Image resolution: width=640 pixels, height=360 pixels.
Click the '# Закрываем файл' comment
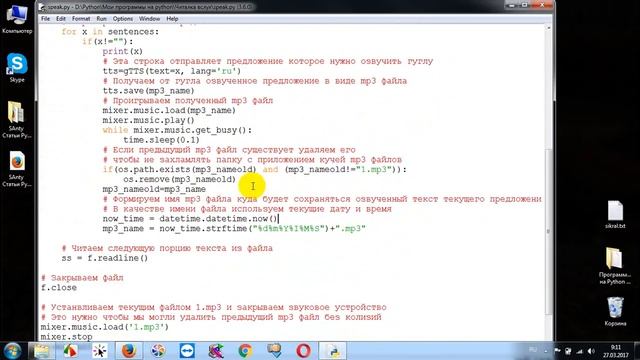(x=82, y=278)
